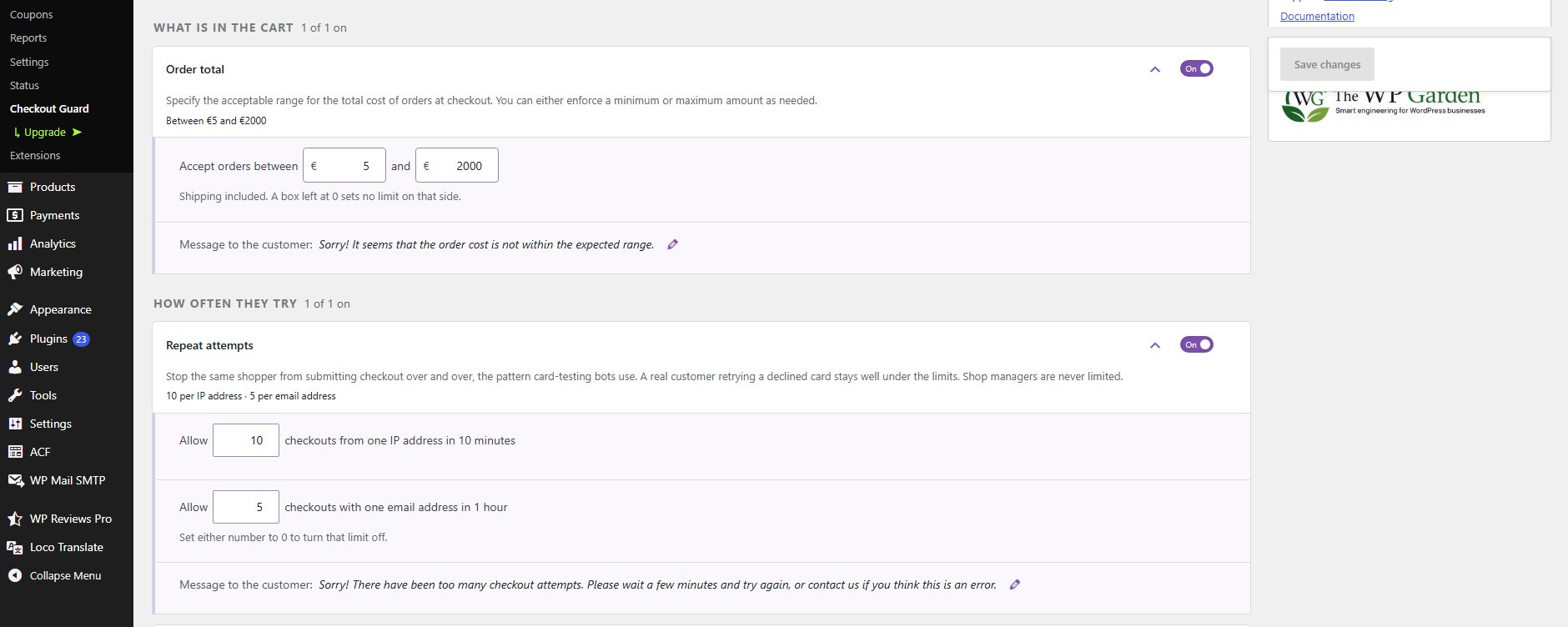This screenshot has width=1568, height=627.
Task: Click the checkouts per email address field
Action: click(x=246, y=507)
